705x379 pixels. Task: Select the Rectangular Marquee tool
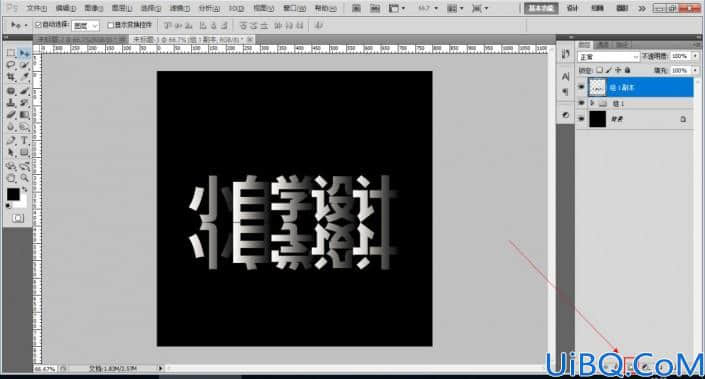click(x=11, y=53)
